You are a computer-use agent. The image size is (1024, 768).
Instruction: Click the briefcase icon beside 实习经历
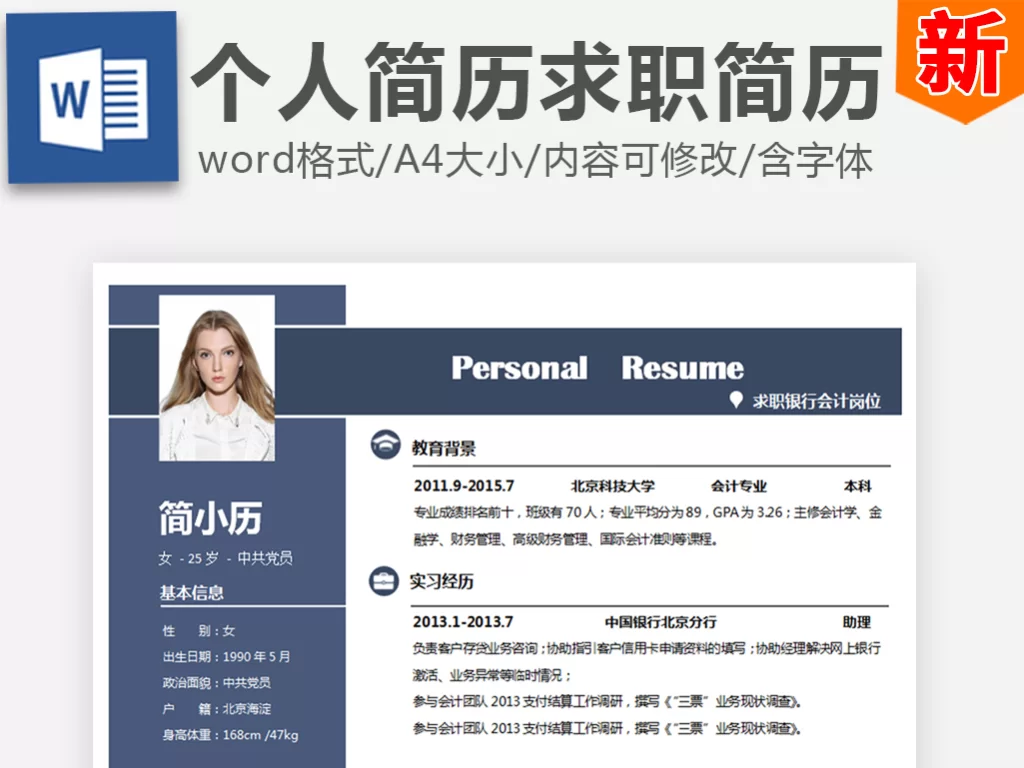pyautogui.click(x=384, y=581)
